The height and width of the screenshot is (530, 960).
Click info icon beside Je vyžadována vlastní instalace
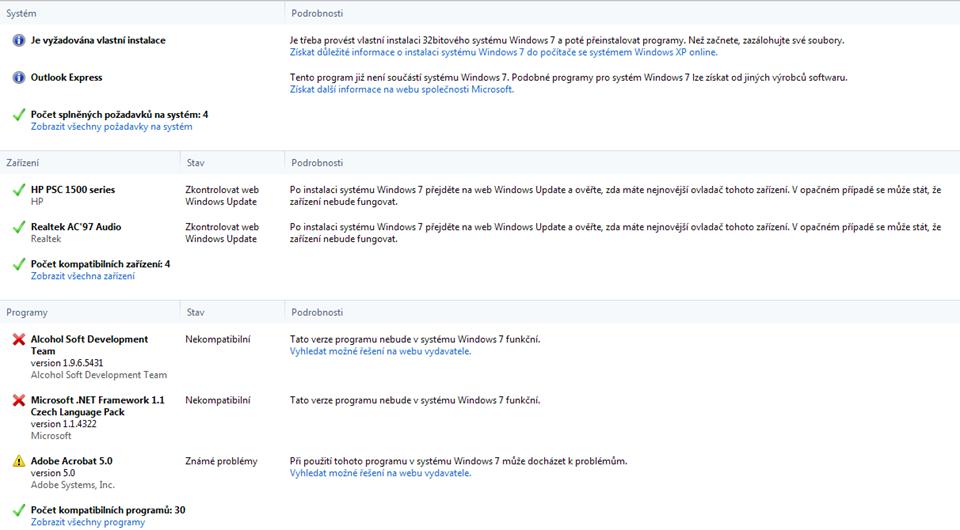[19, 40]
